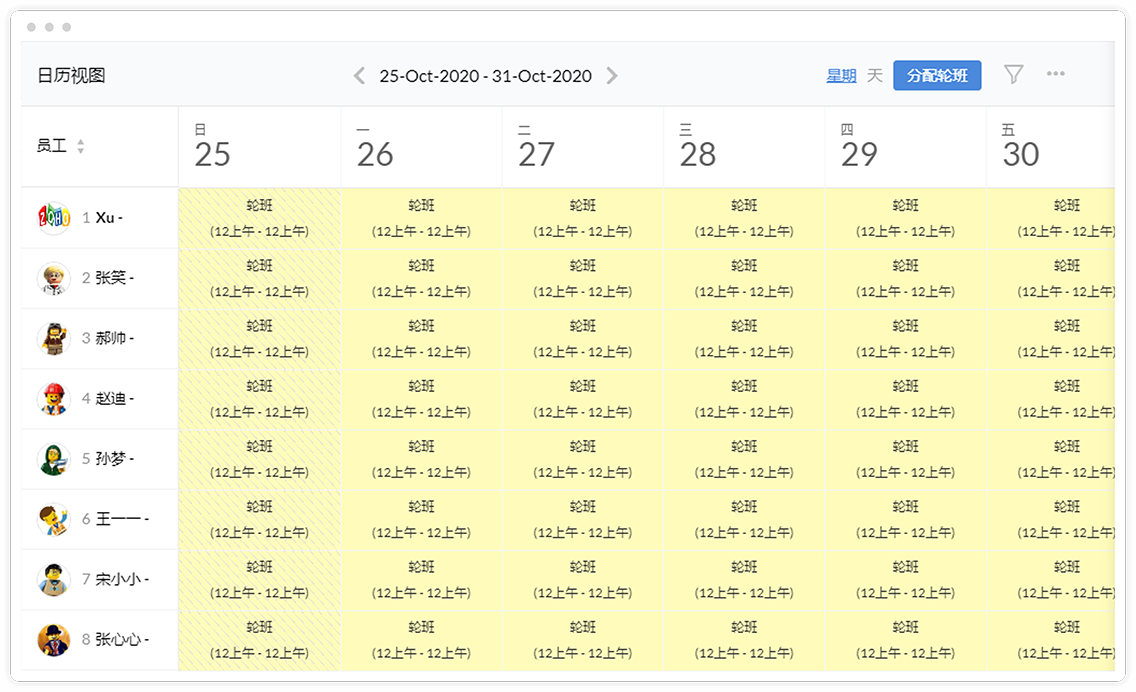Switch to the 天 day view
This screenshot has width=1136, height=692.
tap(875, 75)
